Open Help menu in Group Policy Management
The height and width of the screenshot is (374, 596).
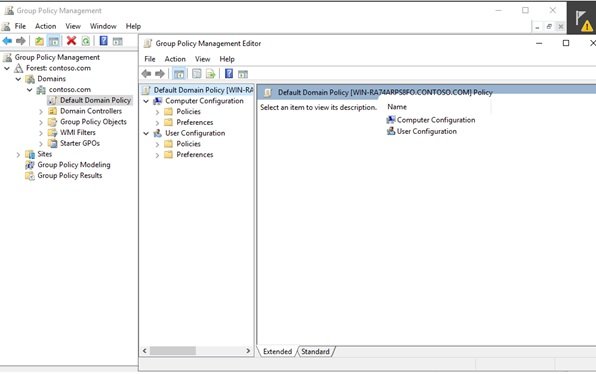(133, 26)
